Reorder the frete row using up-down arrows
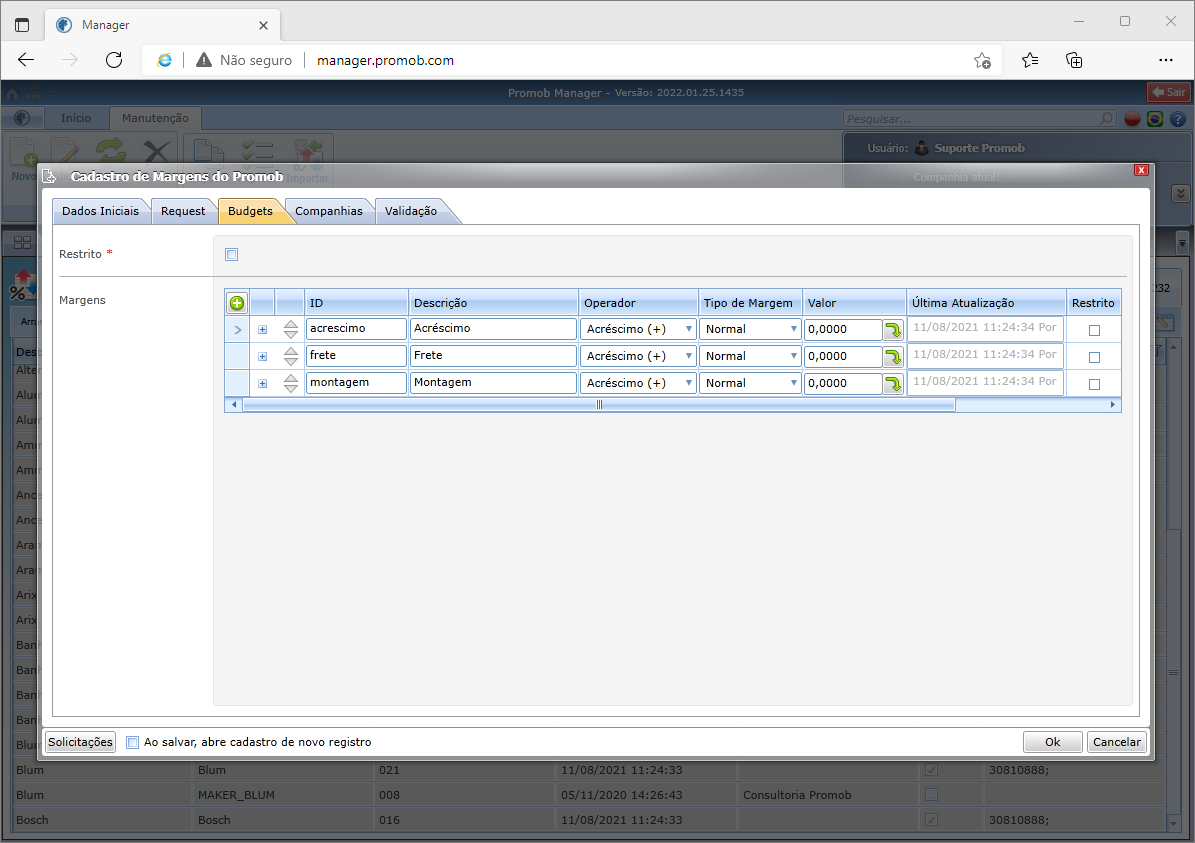The width and height of the screenshot is (1195, 843). (x=290, y=356)
